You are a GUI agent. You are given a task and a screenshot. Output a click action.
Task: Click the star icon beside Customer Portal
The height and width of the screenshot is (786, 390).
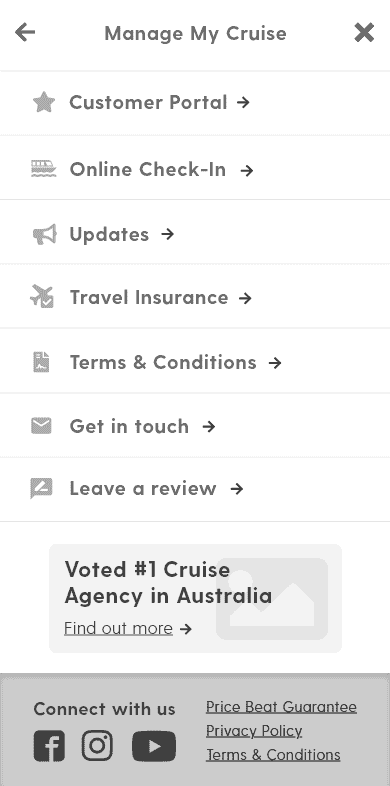44,102
